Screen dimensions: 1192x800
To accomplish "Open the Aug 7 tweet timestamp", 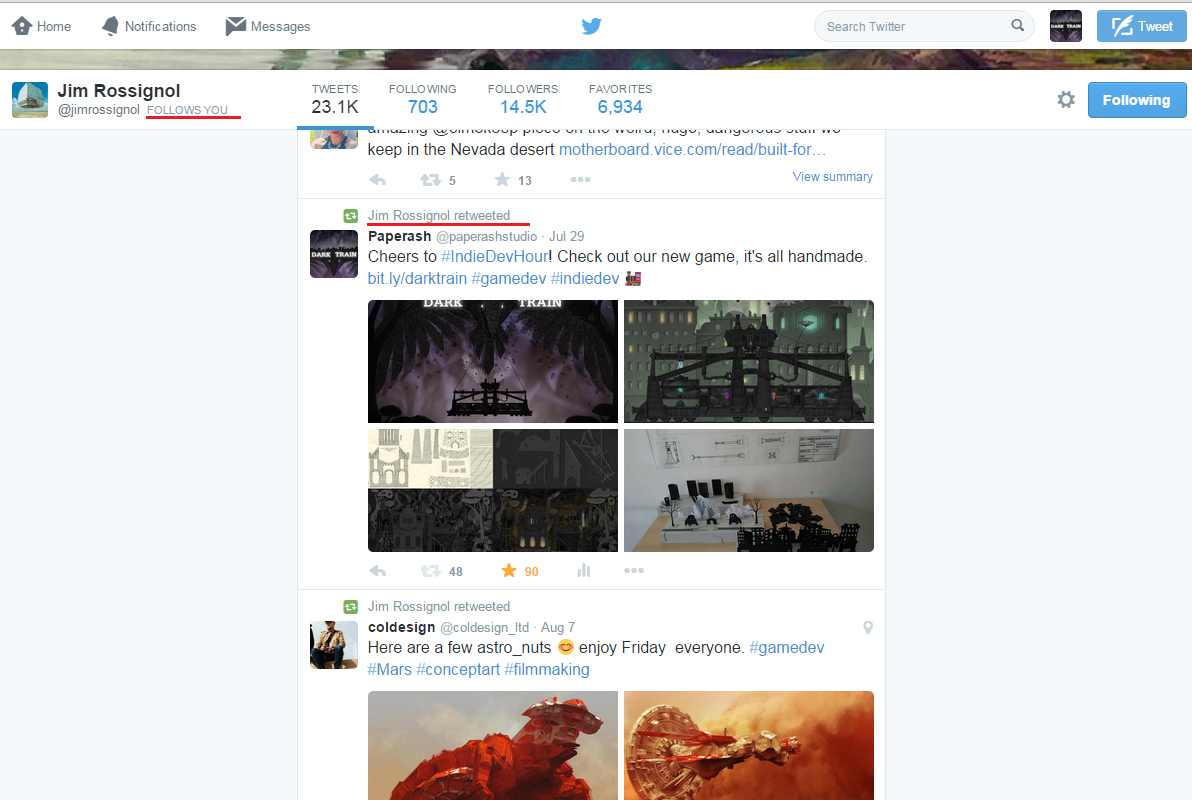I will pos(558,627).
